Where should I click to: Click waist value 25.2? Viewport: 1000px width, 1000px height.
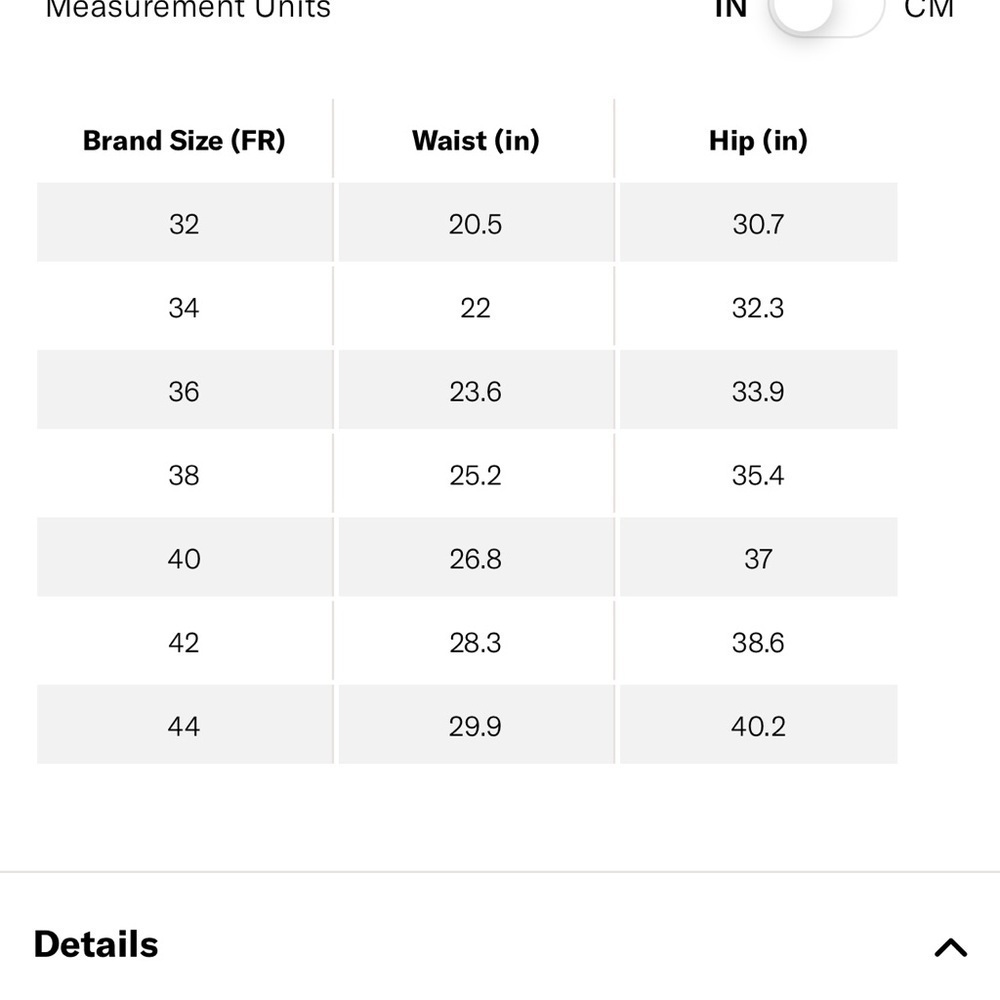click(x=476, y=474)
